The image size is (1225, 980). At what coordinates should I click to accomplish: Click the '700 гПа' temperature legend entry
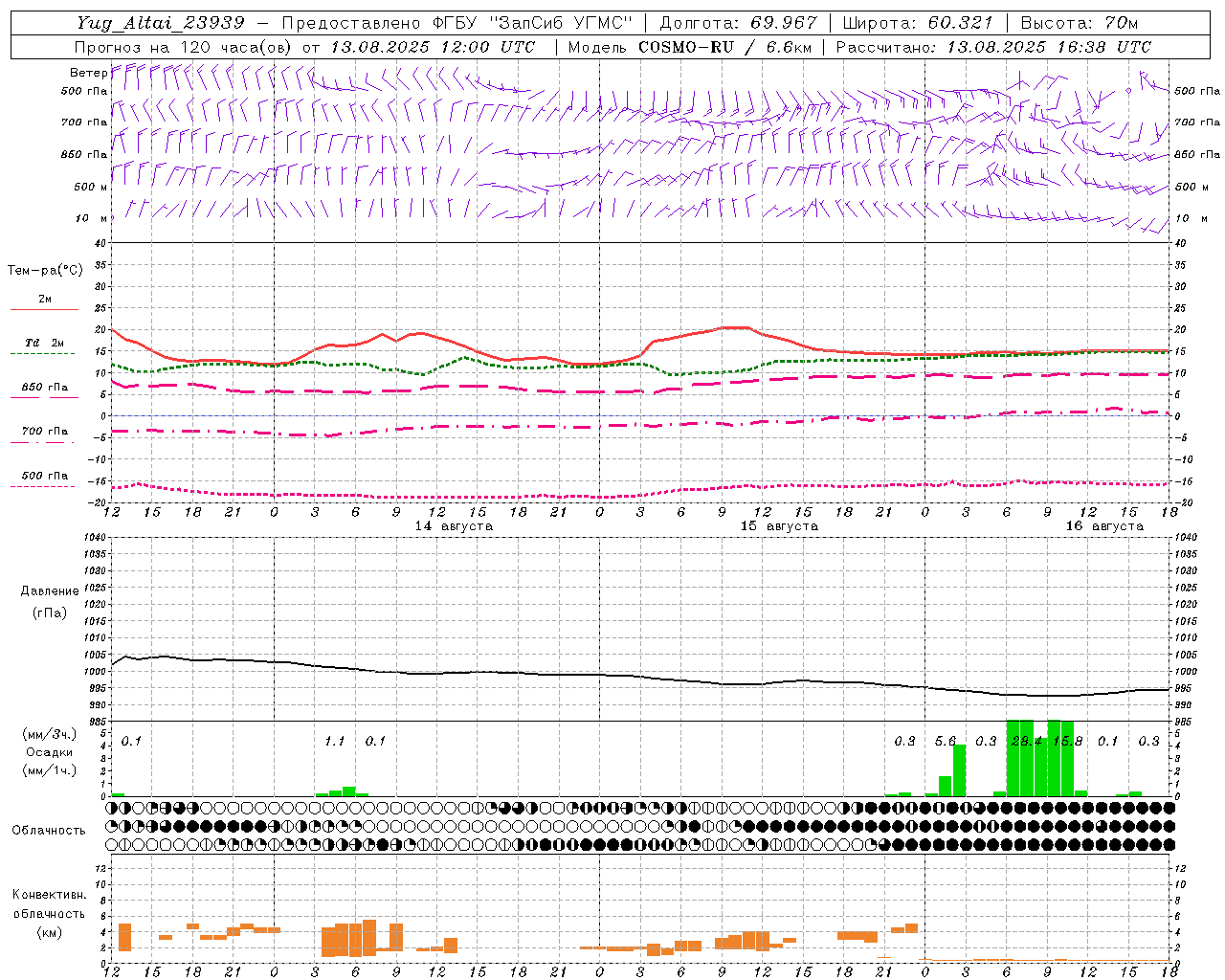[x=44, y=432]
